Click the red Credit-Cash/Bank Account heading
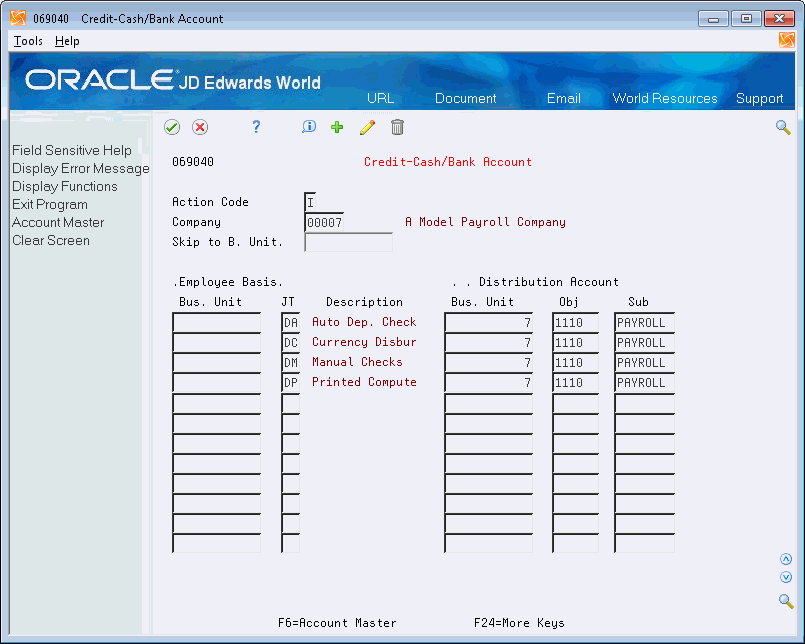 click(x=448, y=162)
